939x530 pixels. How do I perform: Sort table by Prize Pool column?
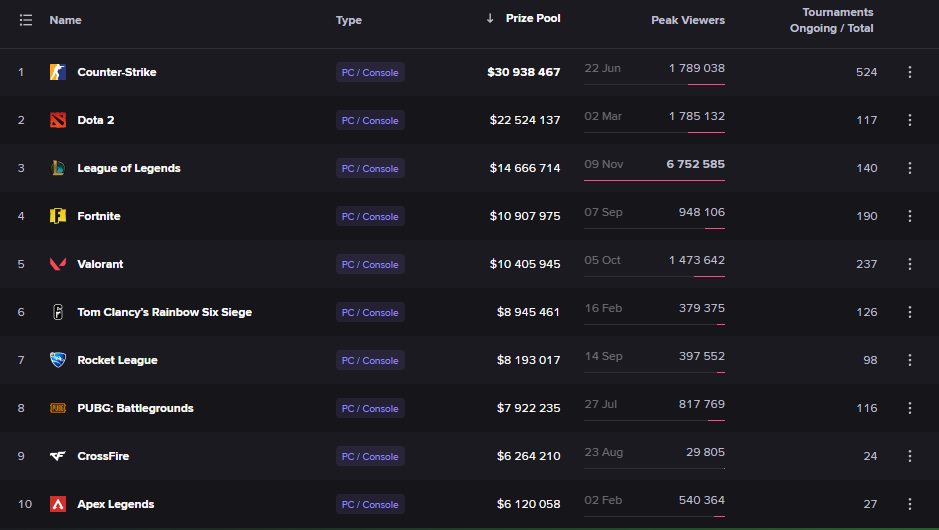(532, 19)
